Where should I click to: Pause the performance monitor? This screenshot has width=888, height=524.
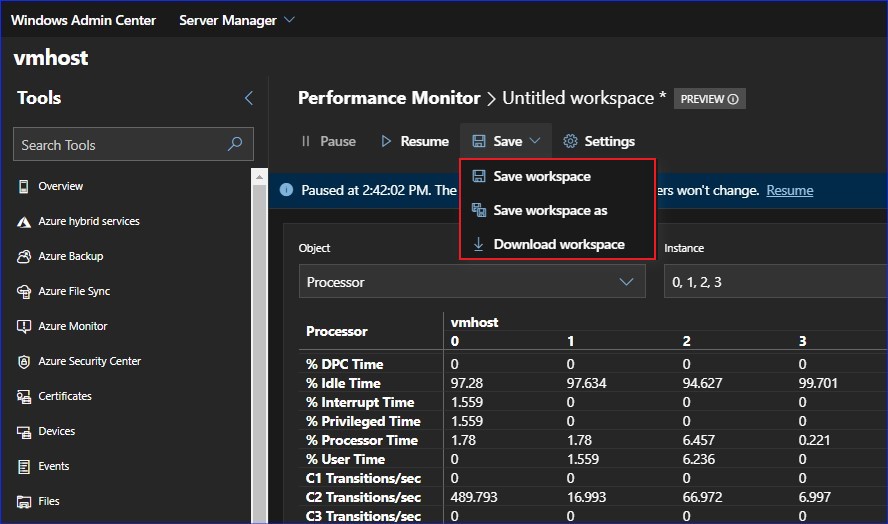click(329, 141)
